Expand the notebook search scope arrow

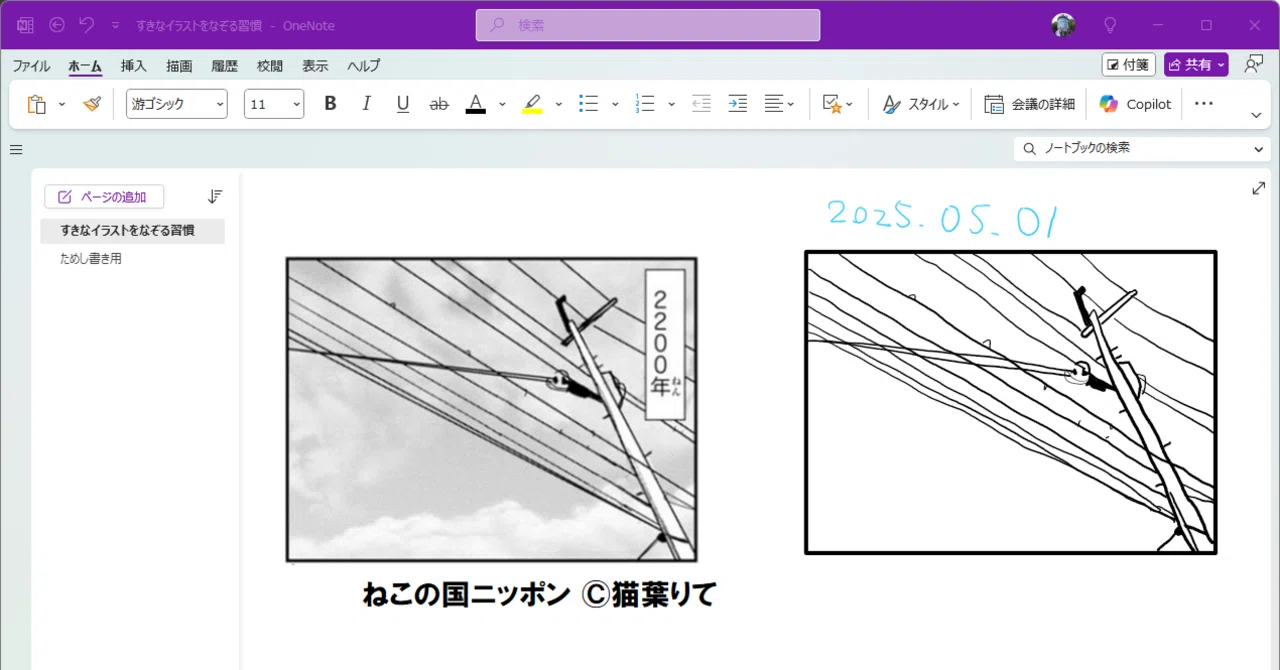point(1259,149)
